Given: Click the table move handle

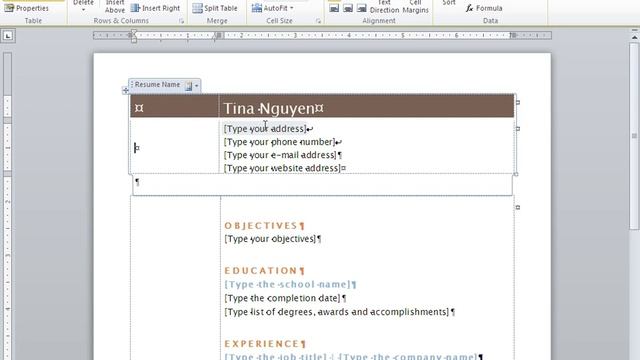Looking at the screenshot, I should pyautogui.click(x=125, y=90).
